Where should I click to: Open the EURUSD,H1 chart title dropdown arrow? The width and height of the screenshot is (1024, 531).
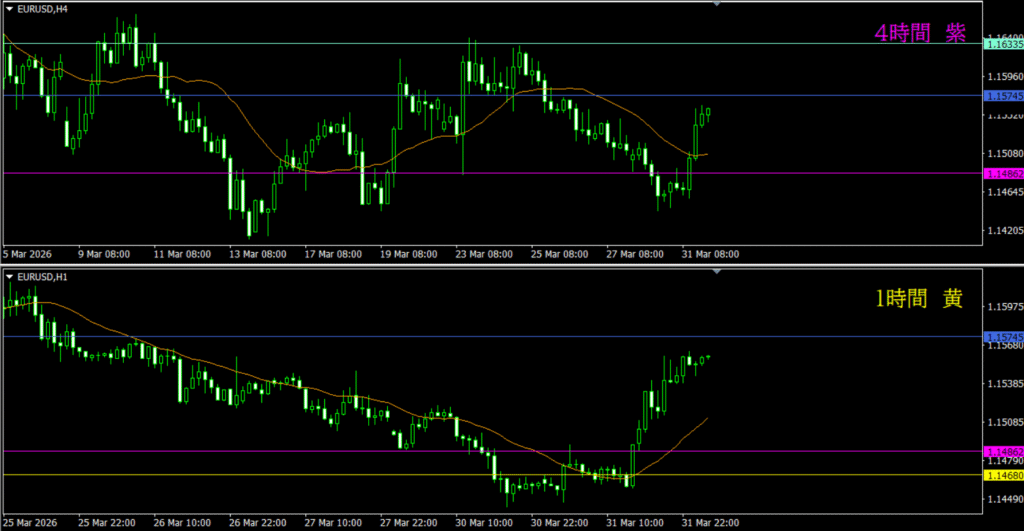point(9,276)
